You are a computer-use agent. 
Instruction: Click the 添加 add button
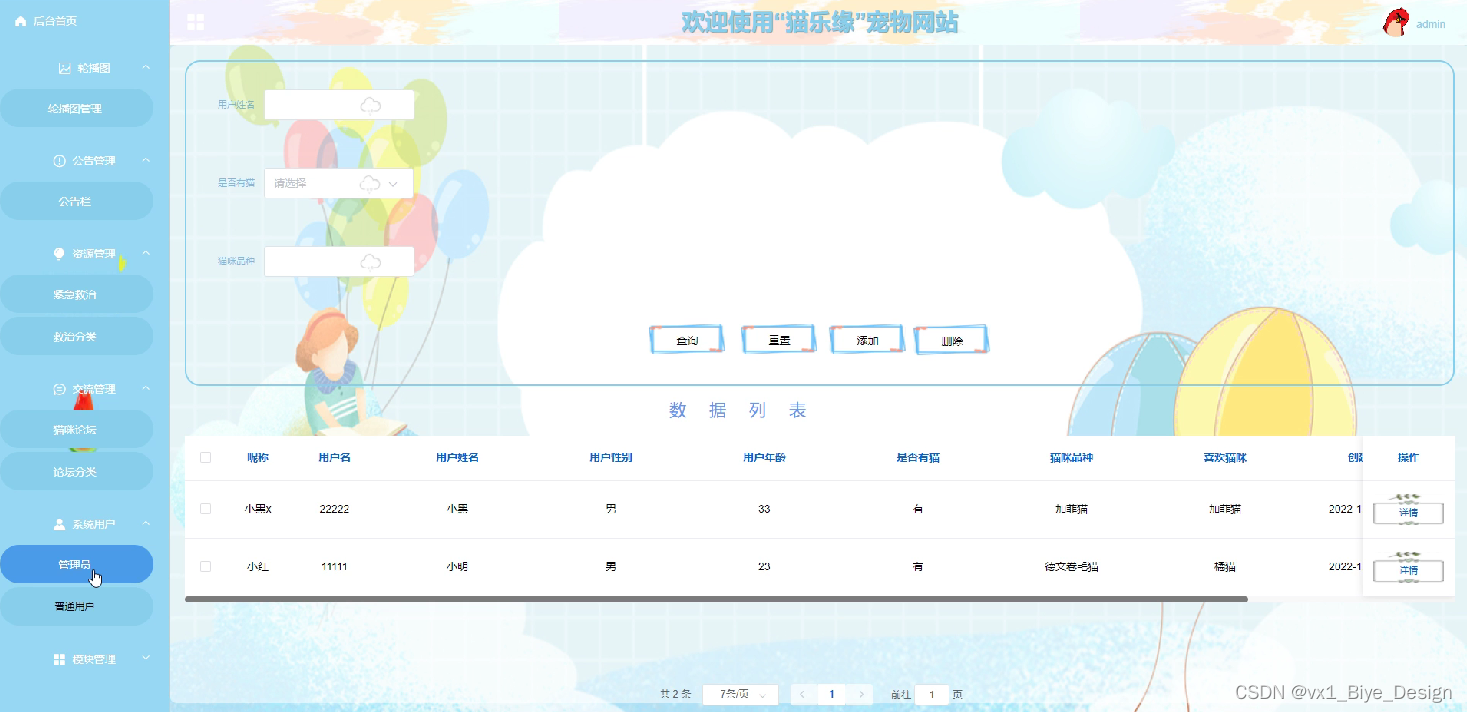tap(867, 340)
